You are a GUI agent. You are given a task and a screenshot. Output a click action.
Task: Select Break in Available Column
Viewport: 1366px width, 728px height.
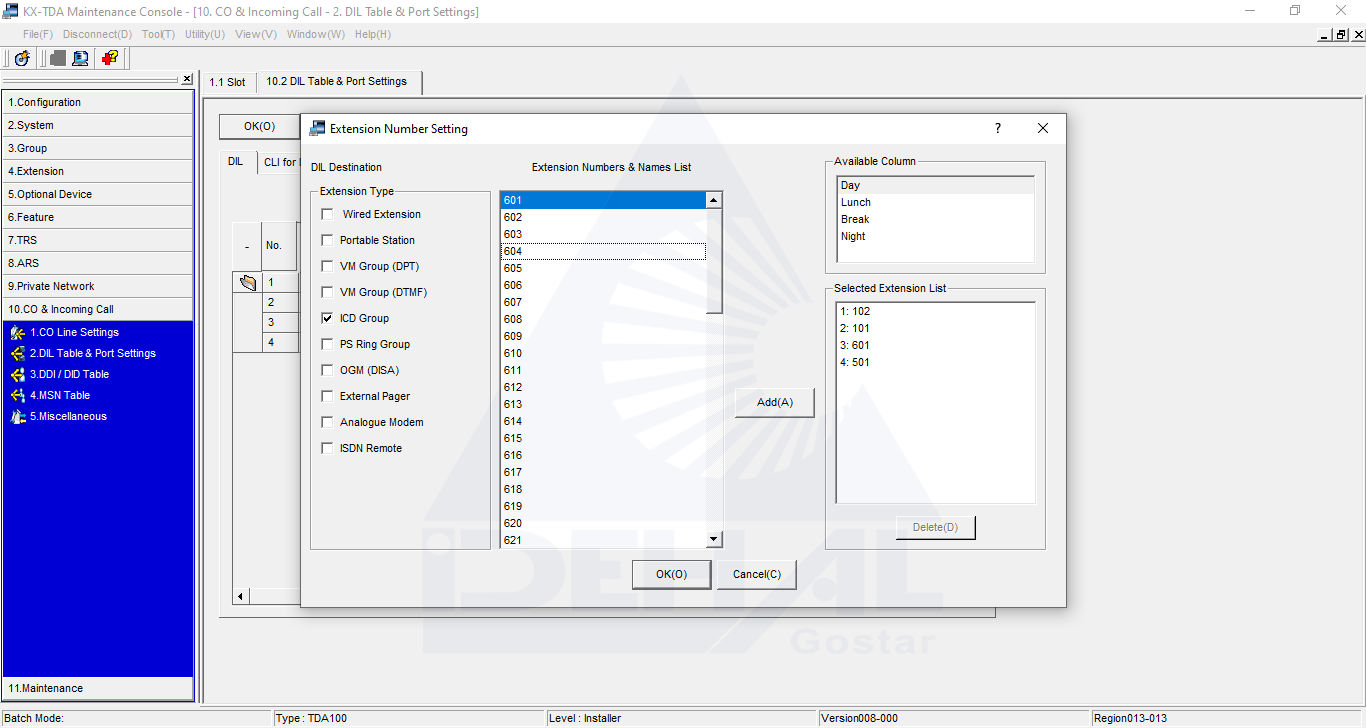(x=935, y=219)
